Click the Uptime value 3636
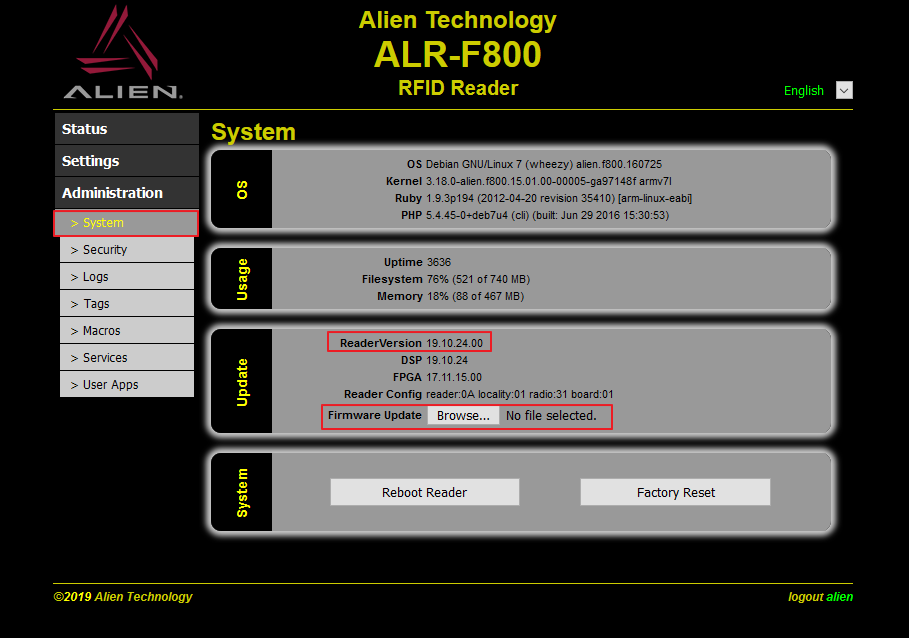 click(x=439, y=263)
